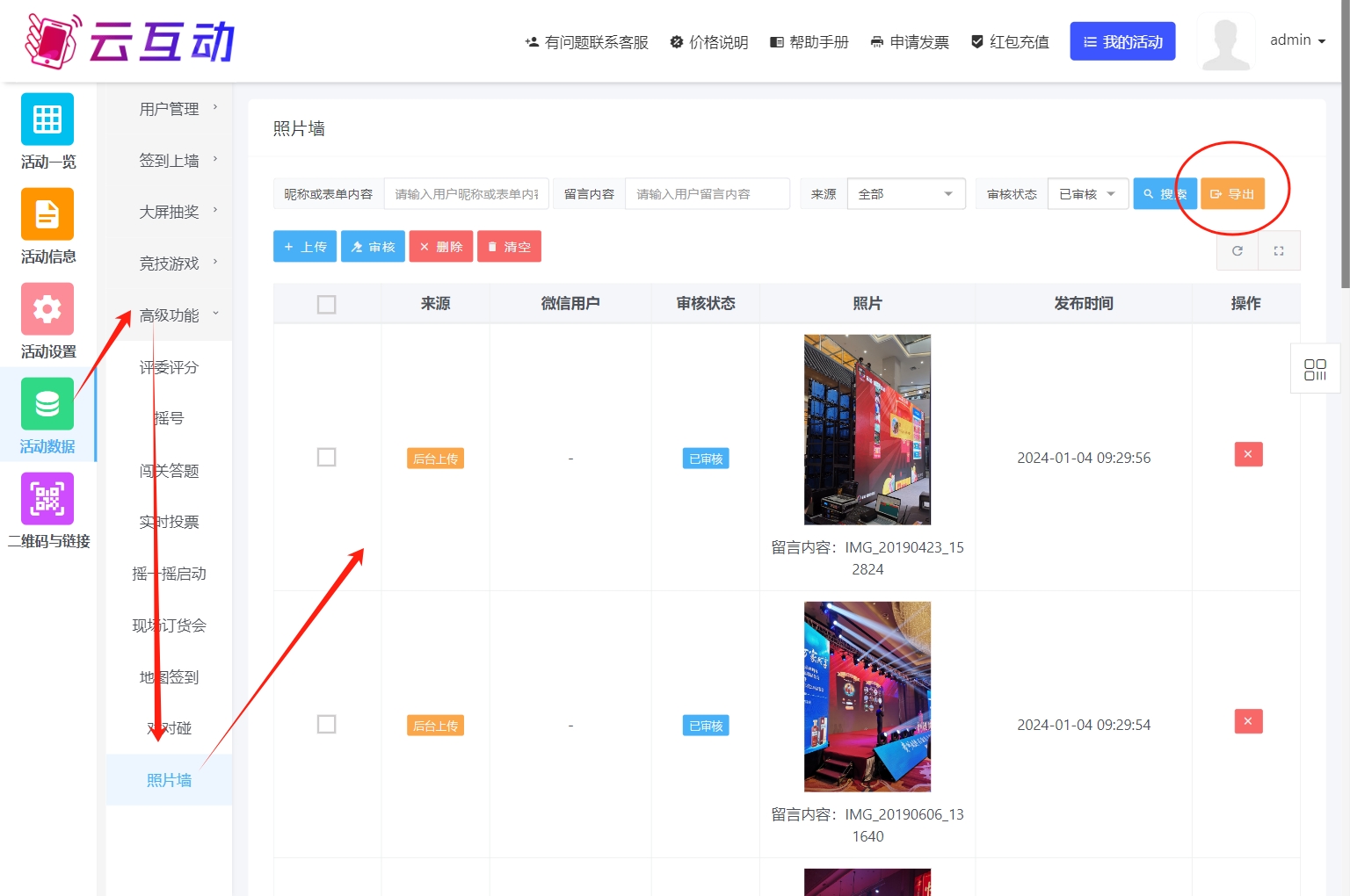Select 照片墙 in the sidebar menu

[170, 780]
